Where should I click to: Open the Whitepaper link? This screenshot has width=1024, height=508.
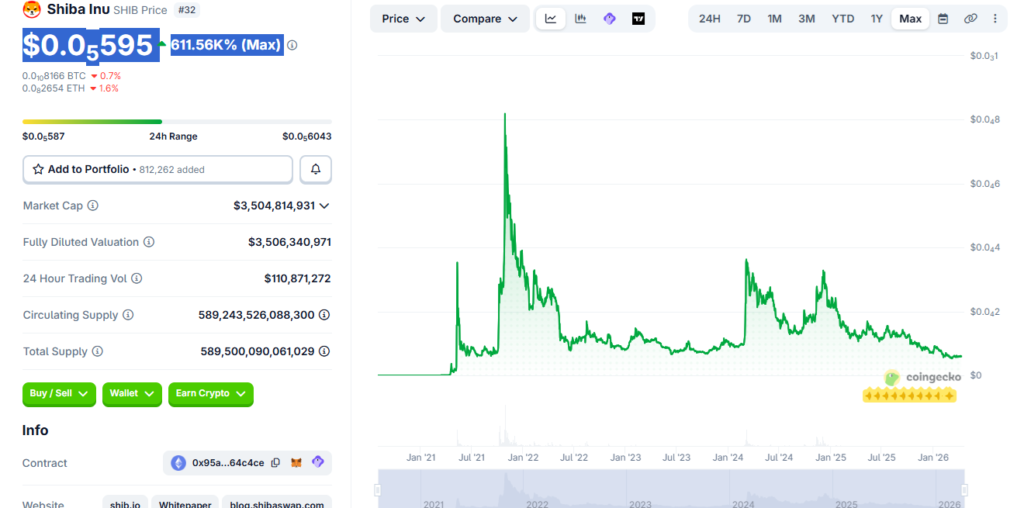185,503
